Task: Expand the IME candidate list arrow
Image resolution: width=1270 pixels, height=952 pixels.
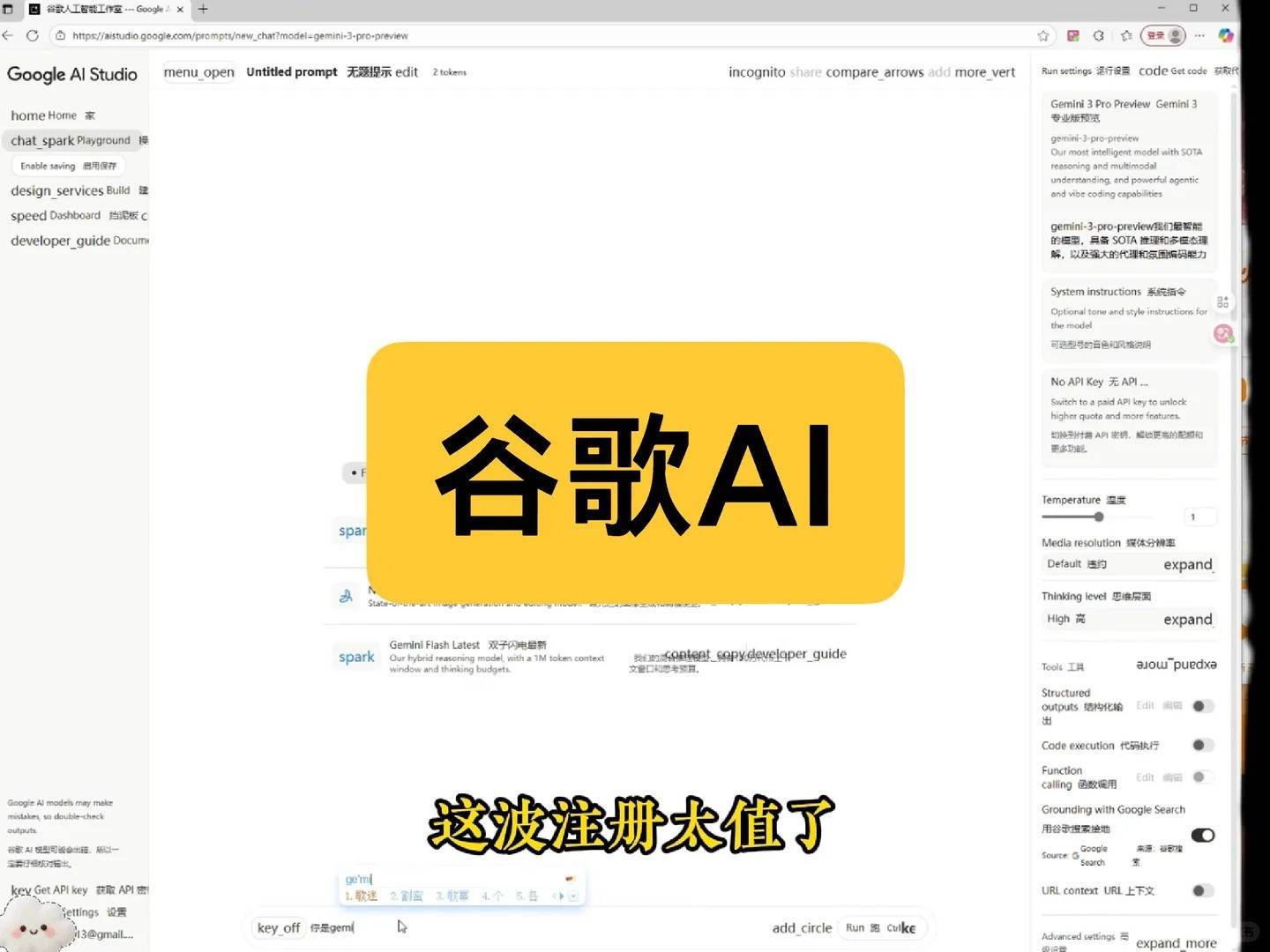Action: pos(572,896)
